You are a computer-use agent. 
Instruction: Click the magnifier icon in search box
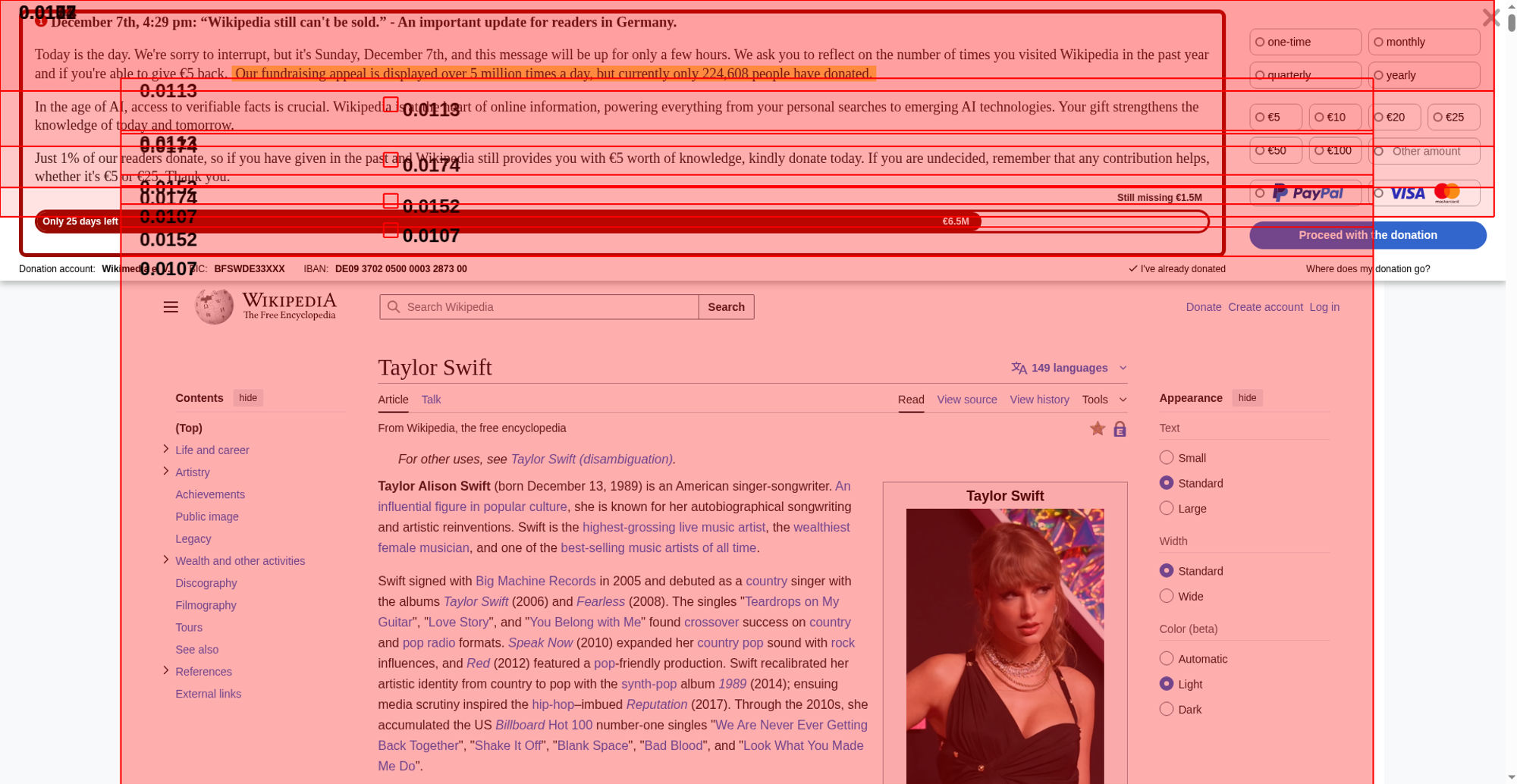[x=393, y=307]
